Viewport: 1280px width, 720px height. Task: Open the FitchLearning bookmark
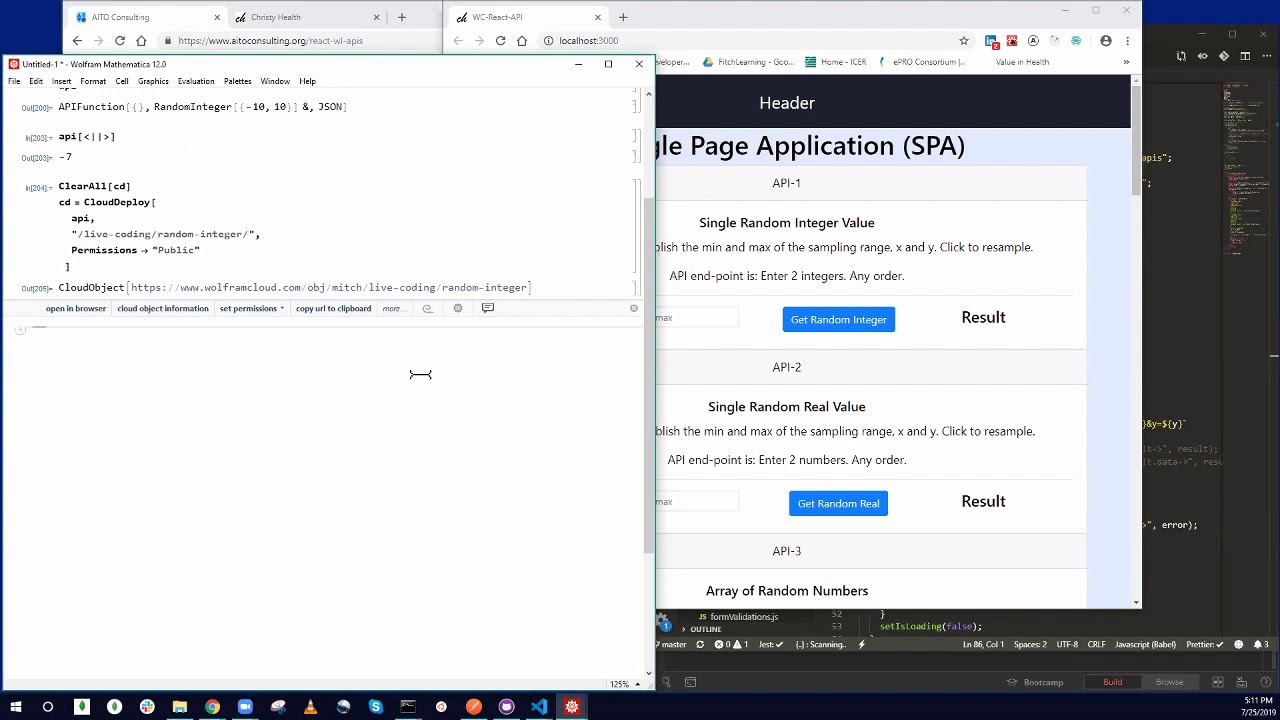pyautogui.click(x=748, y=62)
